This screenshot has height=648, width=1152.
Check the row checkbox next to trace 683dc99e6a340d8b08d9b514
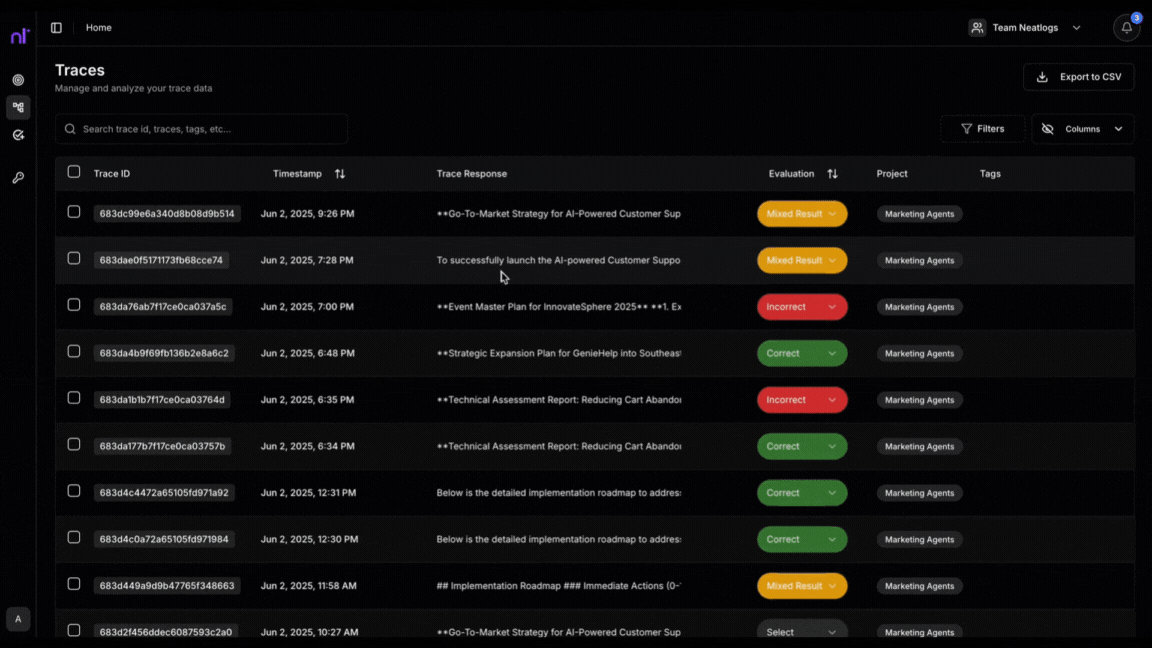point(74,213)
